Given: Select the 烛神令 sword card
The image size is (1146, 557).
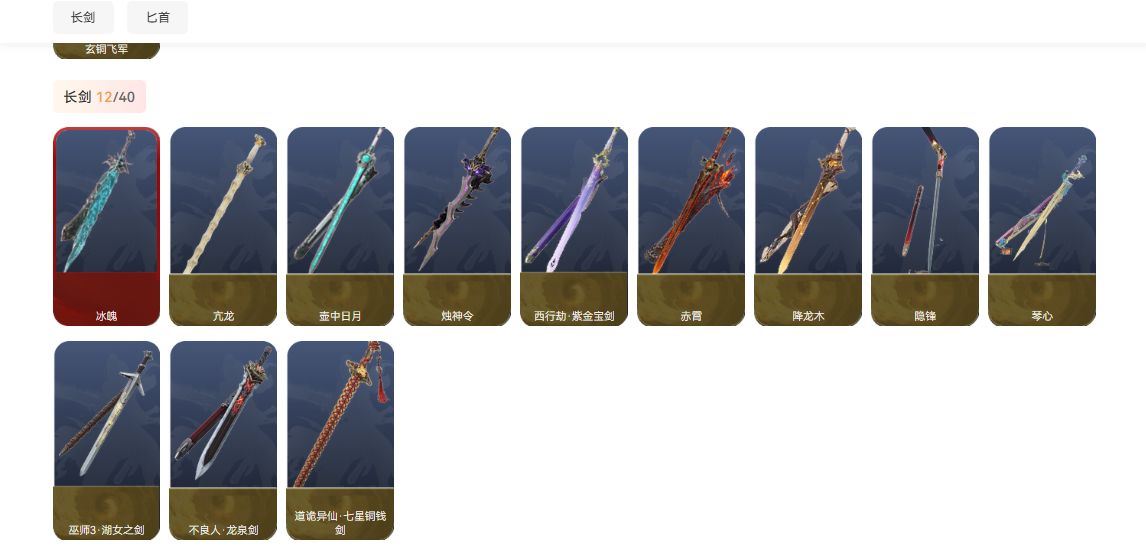Looking at the screenshot, I should coord(458,226).
